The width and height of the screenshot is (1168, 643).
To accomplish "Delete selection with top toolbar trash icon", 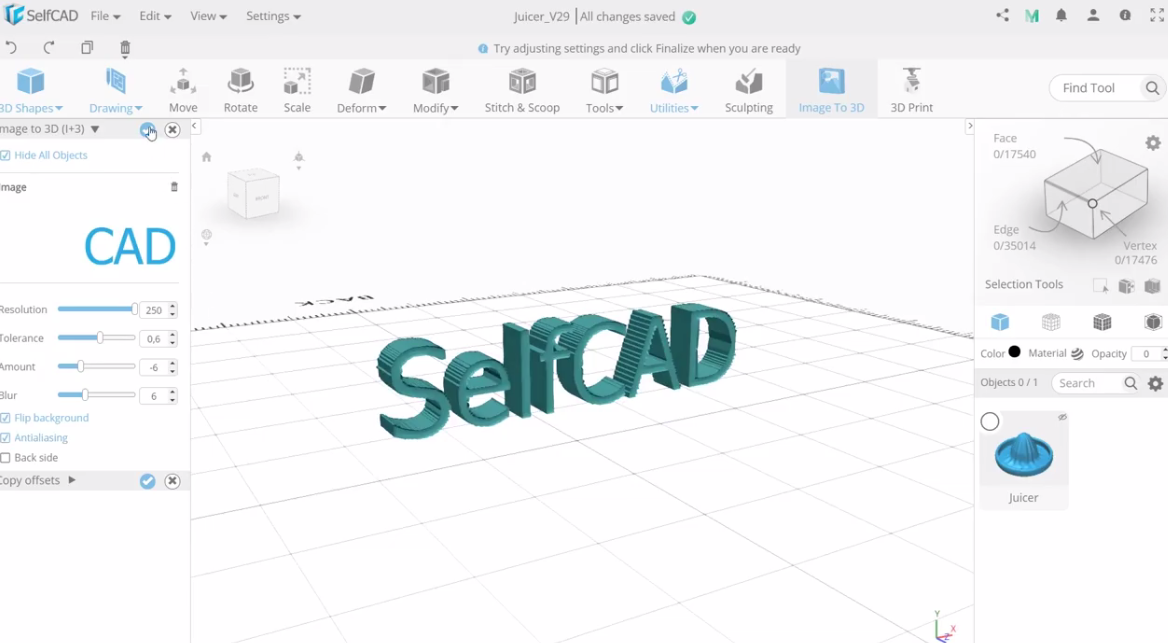I will [x=125, y=48].
